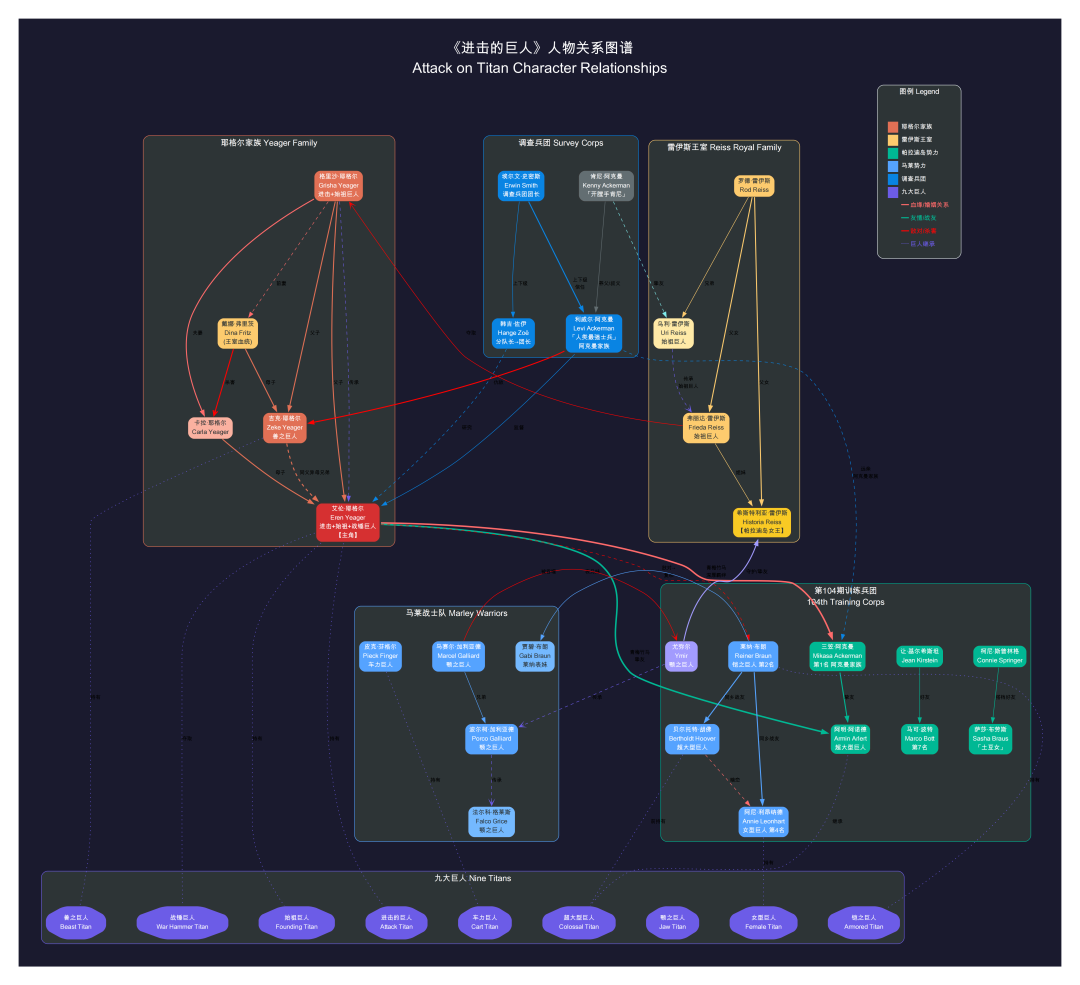
Task: Click the orange Yeager family legend swatch
Action: click(x=893, y=127)
